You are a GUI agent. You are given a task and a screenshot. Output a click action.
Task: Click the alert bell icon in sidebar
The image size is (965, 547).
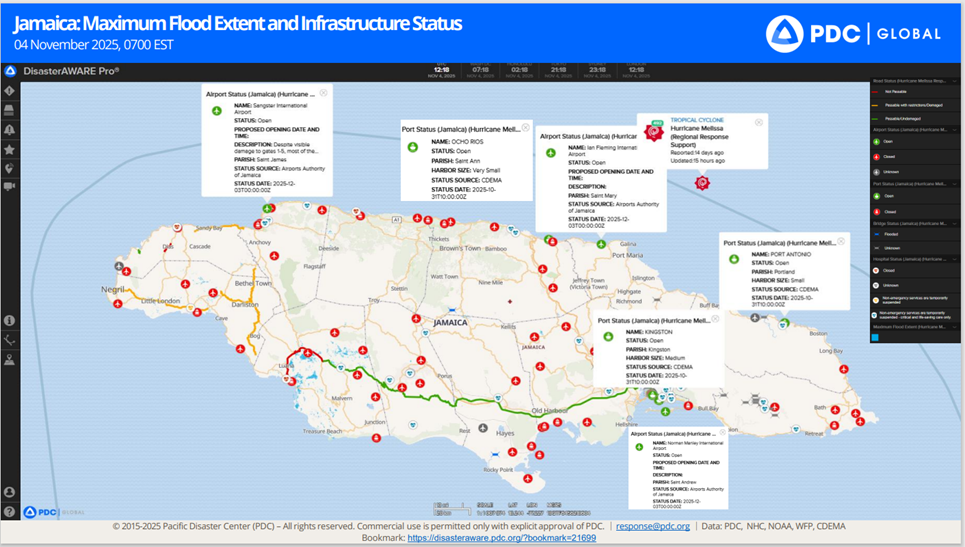10,130
